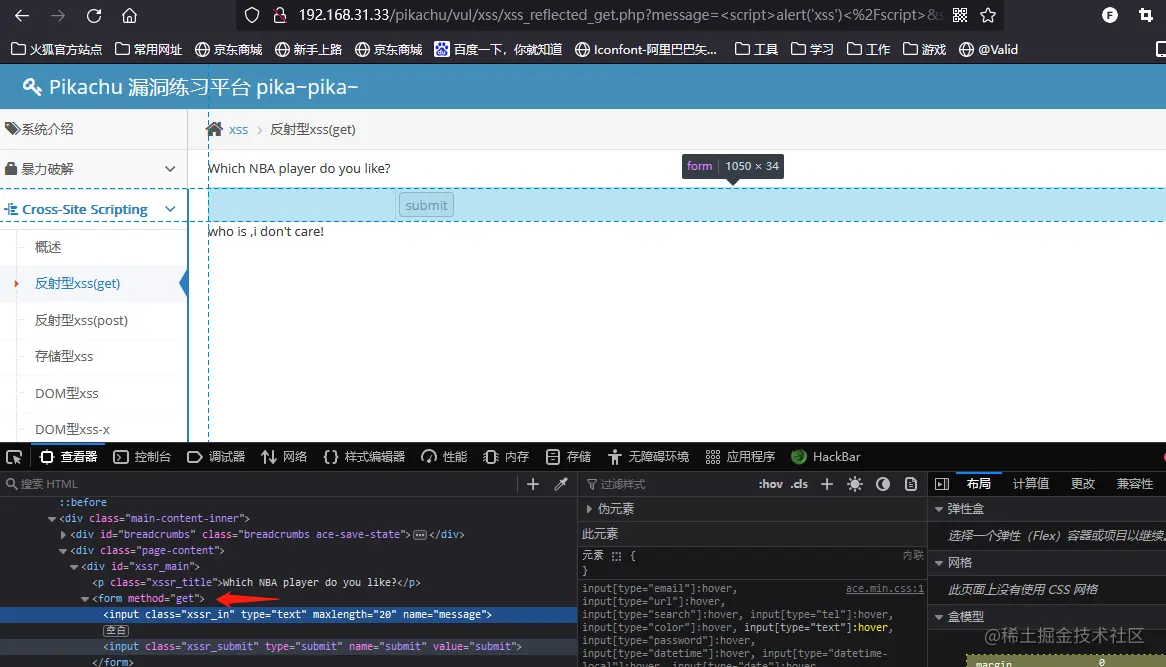Screen dimensions: 1166x667
Task: Open the QR code icon in address bar
Action: (960, 16)
